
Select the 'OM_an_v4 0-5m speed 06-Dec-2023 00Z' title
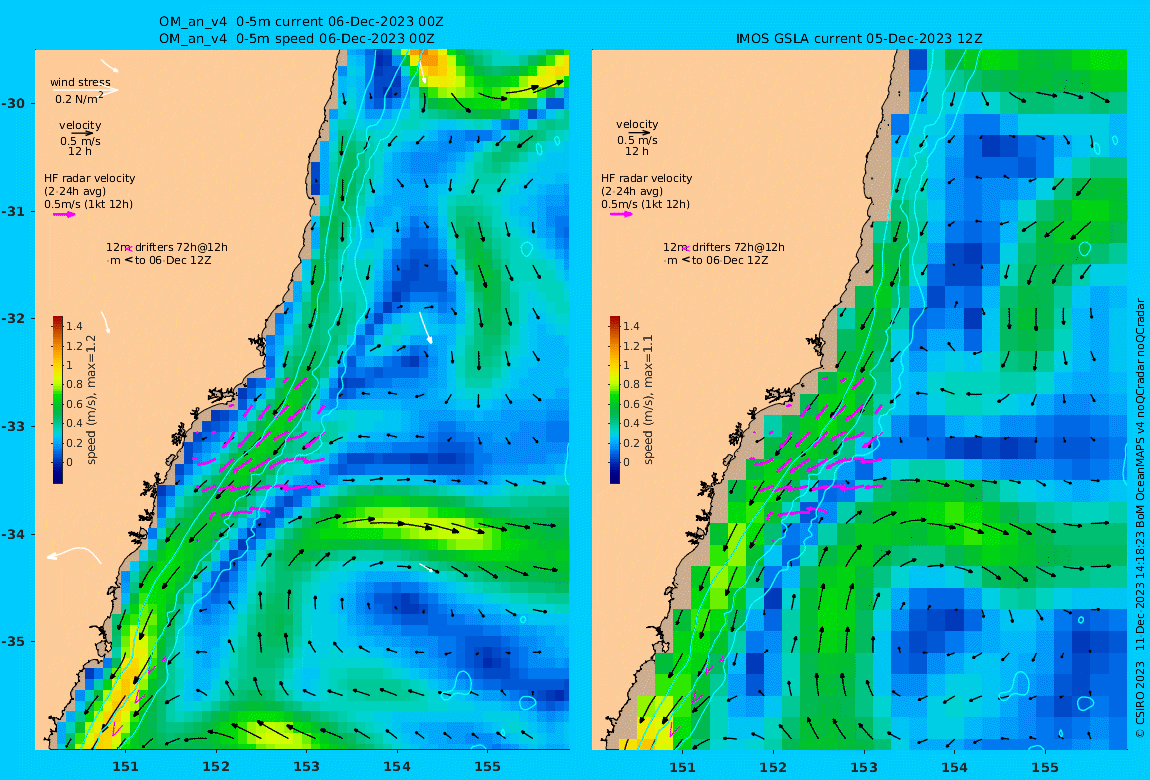[297, 39]
